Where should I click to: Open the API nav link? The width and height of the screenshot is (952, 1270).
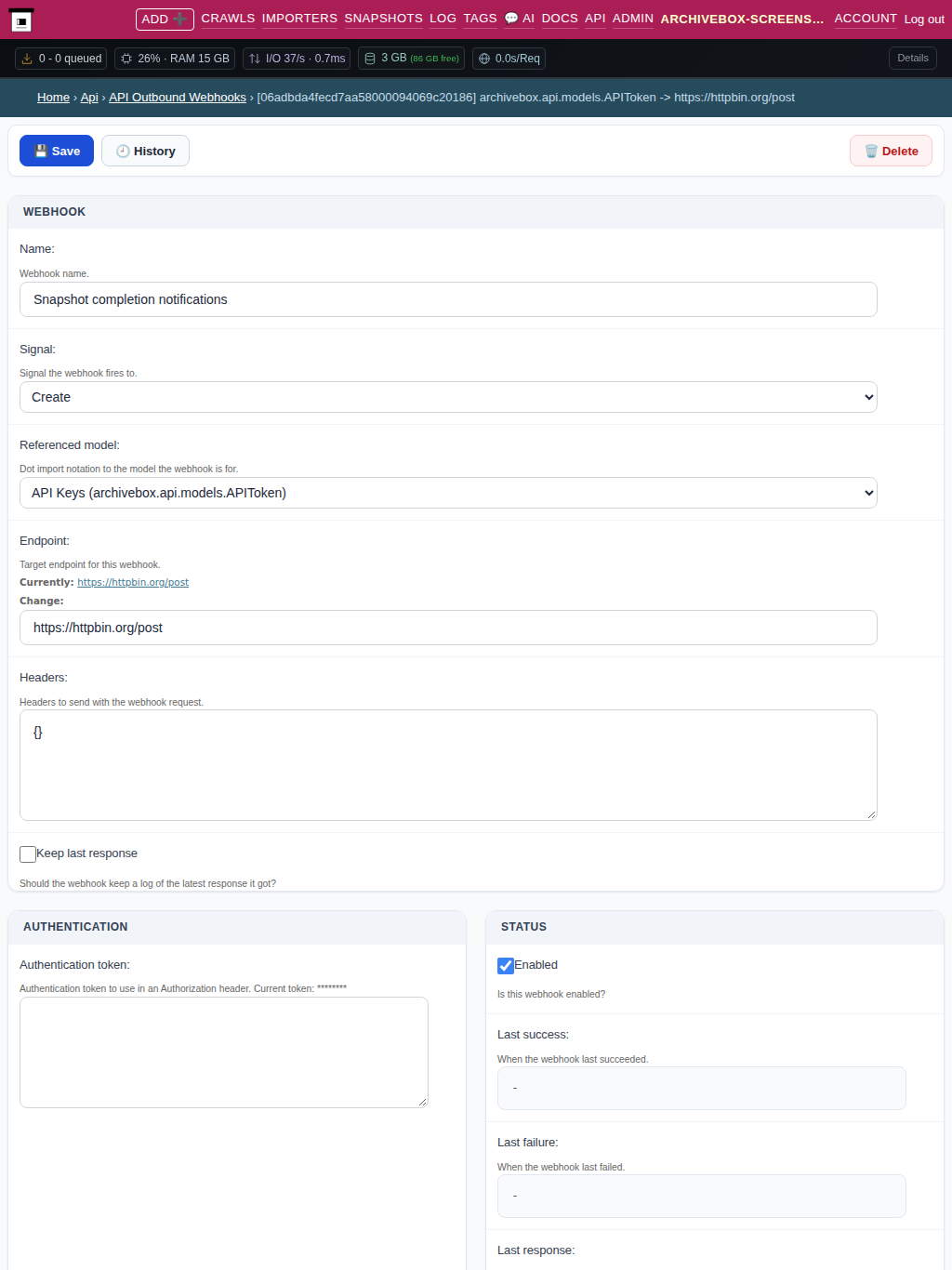pyautogui.click(x=595, y=19)
